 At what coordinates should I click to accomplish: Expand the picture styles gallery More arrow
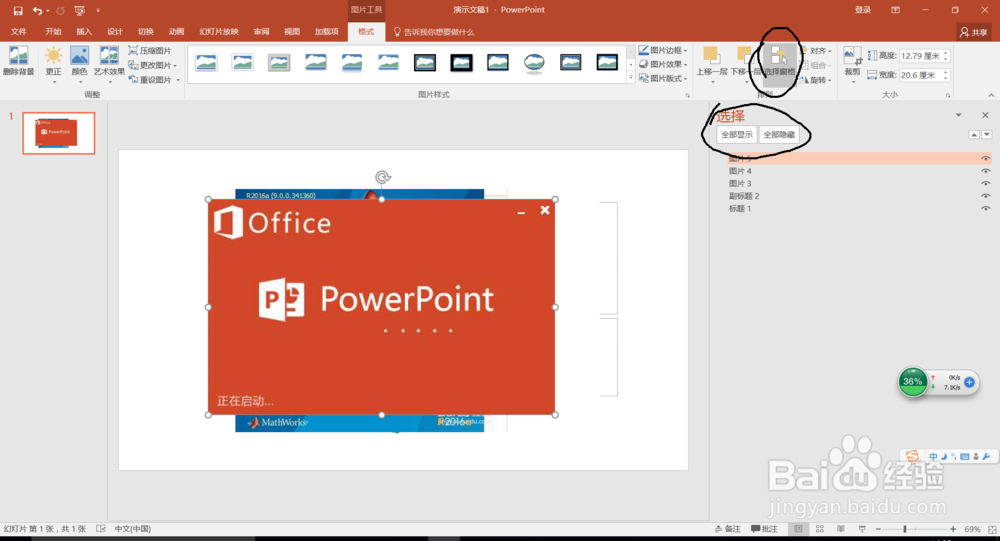631,78
